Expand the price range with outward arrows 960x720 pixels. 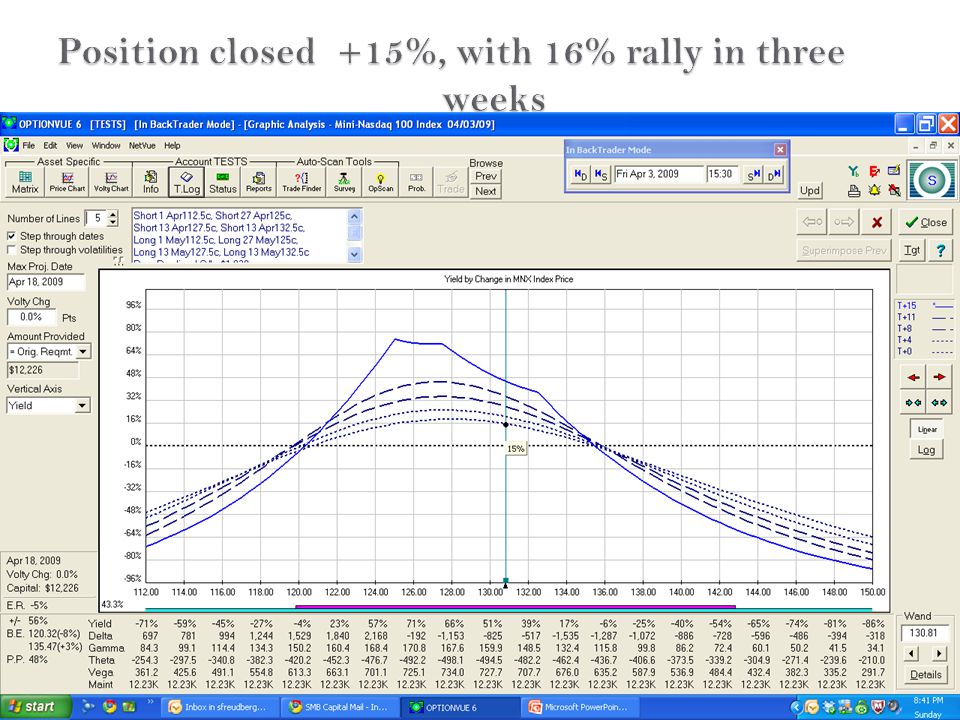click(x=939, y=402)
